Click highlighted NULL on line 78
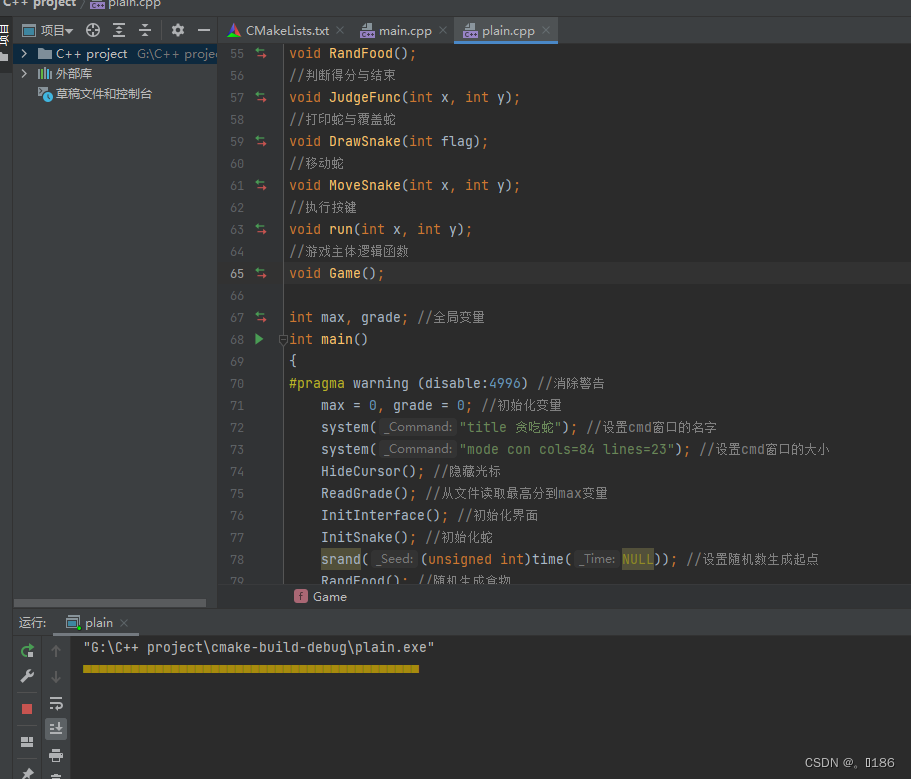Screen dimensions: 911x779 coord(637,559)
